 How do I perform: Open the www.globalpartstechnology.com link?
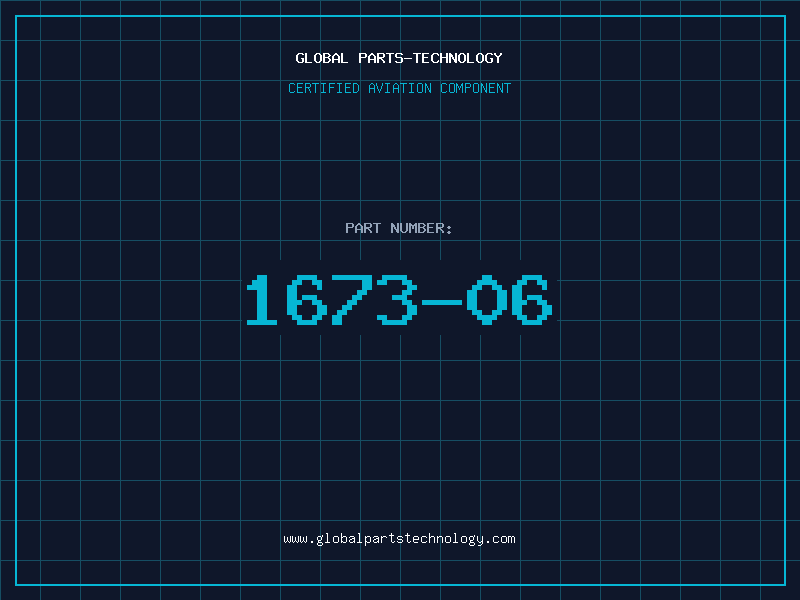(399, 539)
